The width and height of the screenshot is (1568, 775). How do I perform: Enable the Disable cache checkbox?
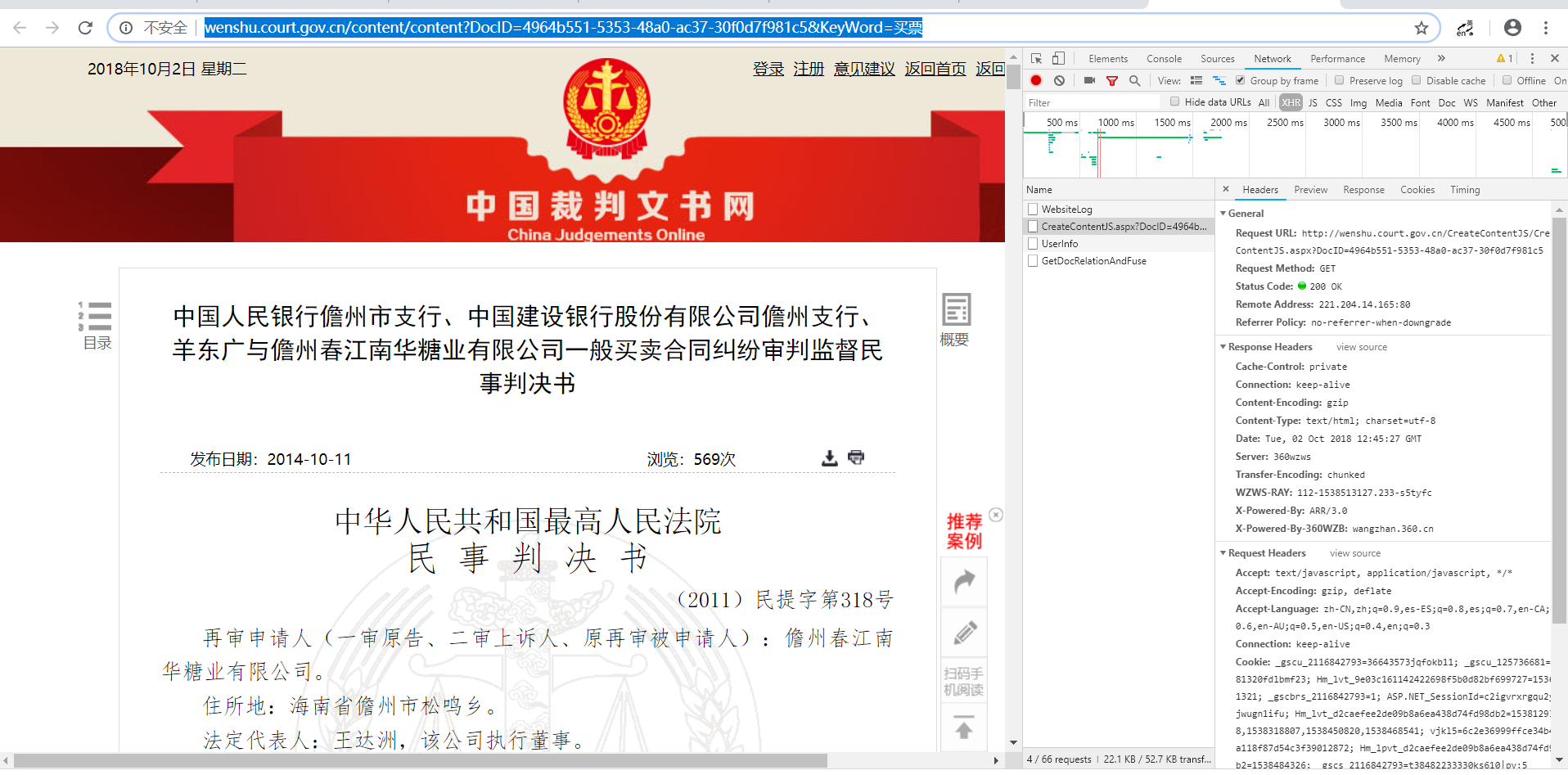1416,80
